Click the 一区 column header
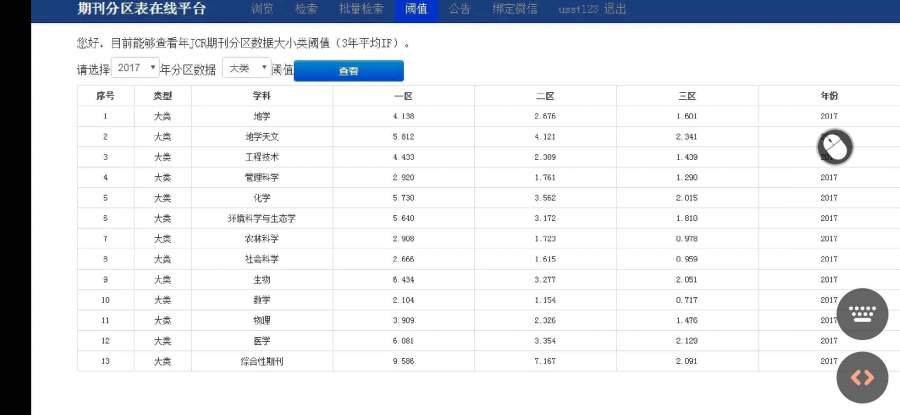900x415 pixels. tap(403, 96)
